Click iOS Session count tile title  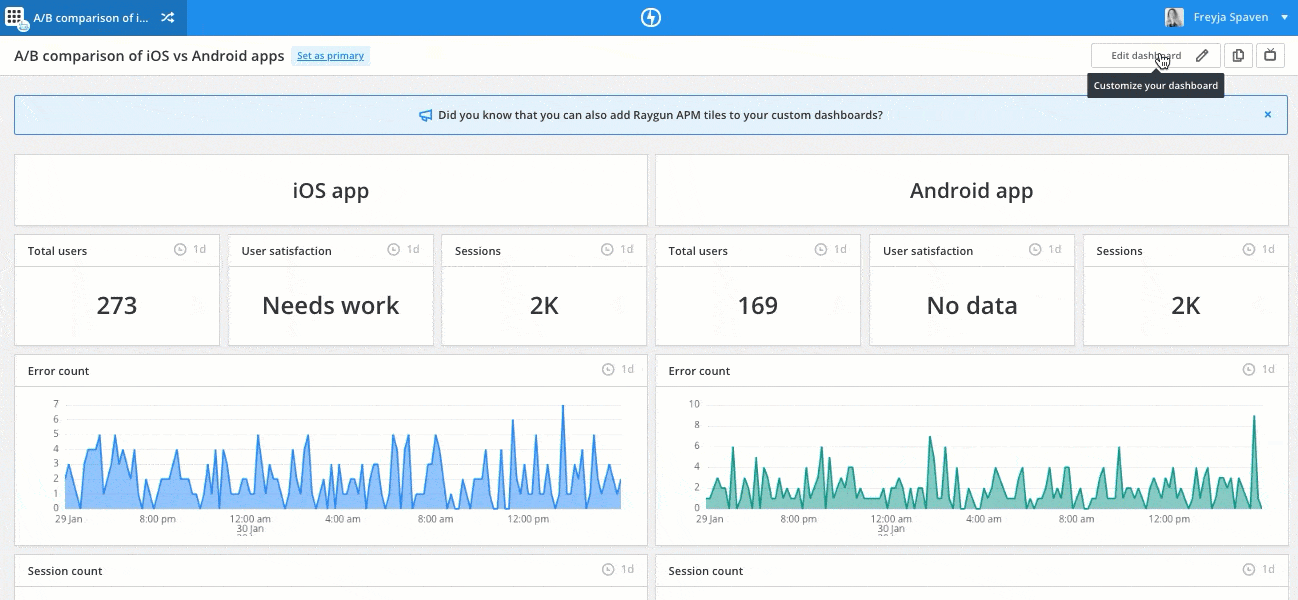pyautogui.click(x=65, y=571)
